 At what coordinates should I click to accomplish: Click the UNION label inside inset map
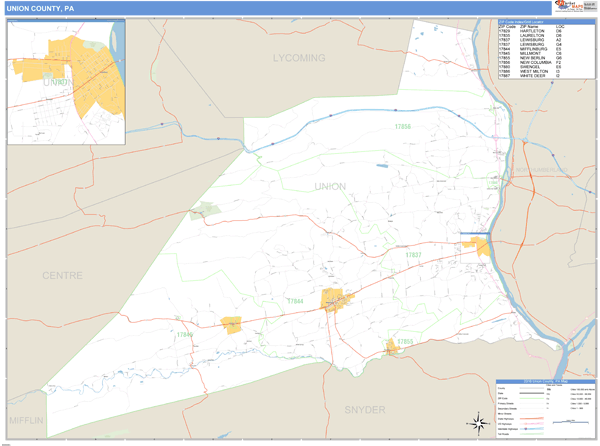pyautogui.click(x=58, y=83)
